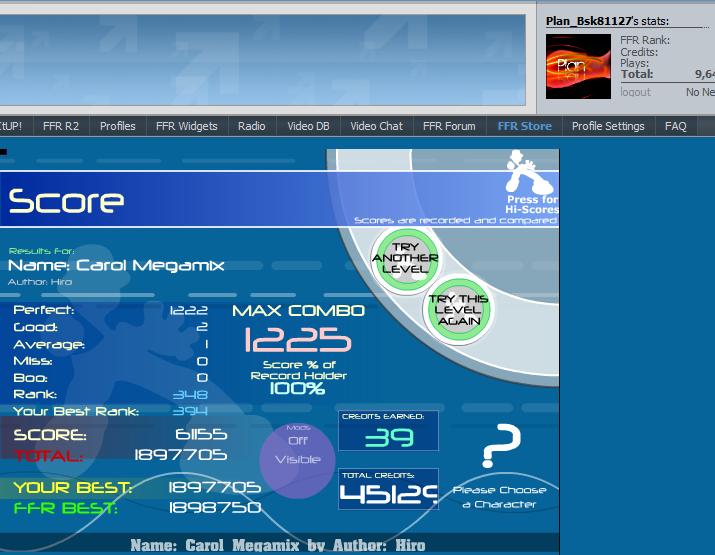Click the question mark character chooser
Screen dimensions: 715x555
(501, 445)
